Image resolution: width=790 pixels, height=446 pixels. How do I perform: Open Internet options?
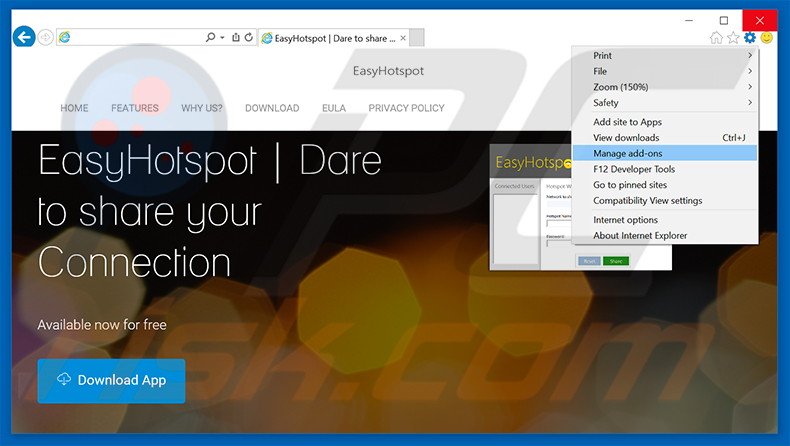pos(665,220)
